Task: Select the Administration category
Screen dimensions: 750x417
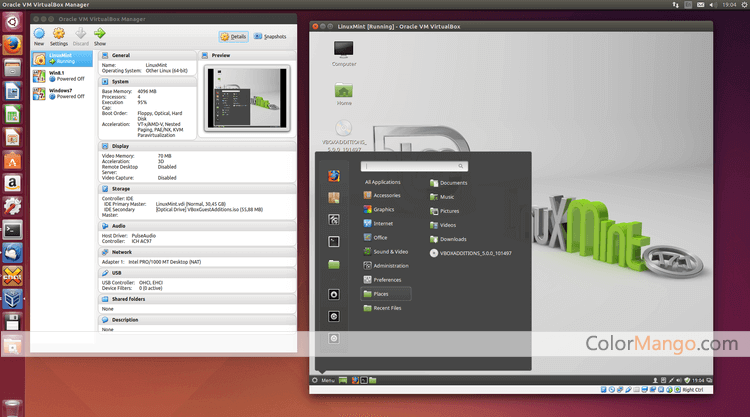Action: click(x=386, y=265)
